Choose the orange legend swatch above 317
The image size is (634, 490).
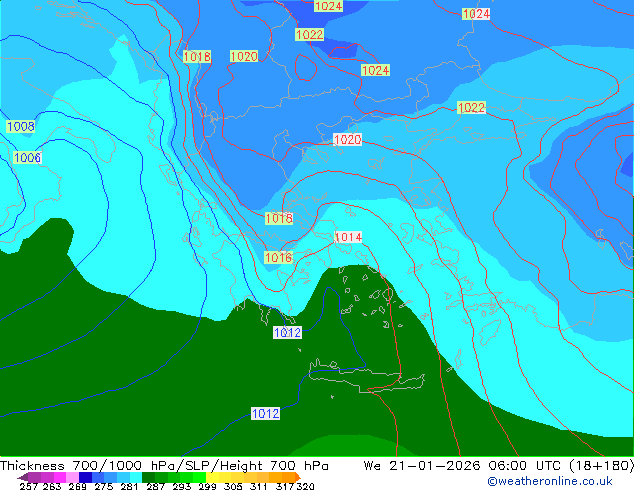289,477
